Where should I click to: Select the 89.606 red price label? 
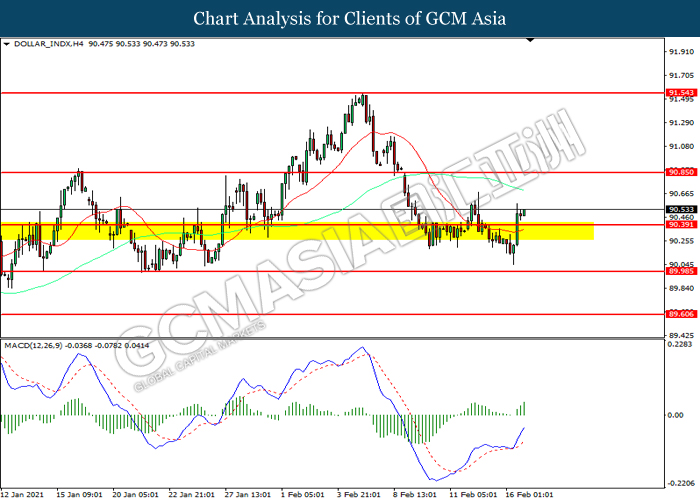pos(681,314)
